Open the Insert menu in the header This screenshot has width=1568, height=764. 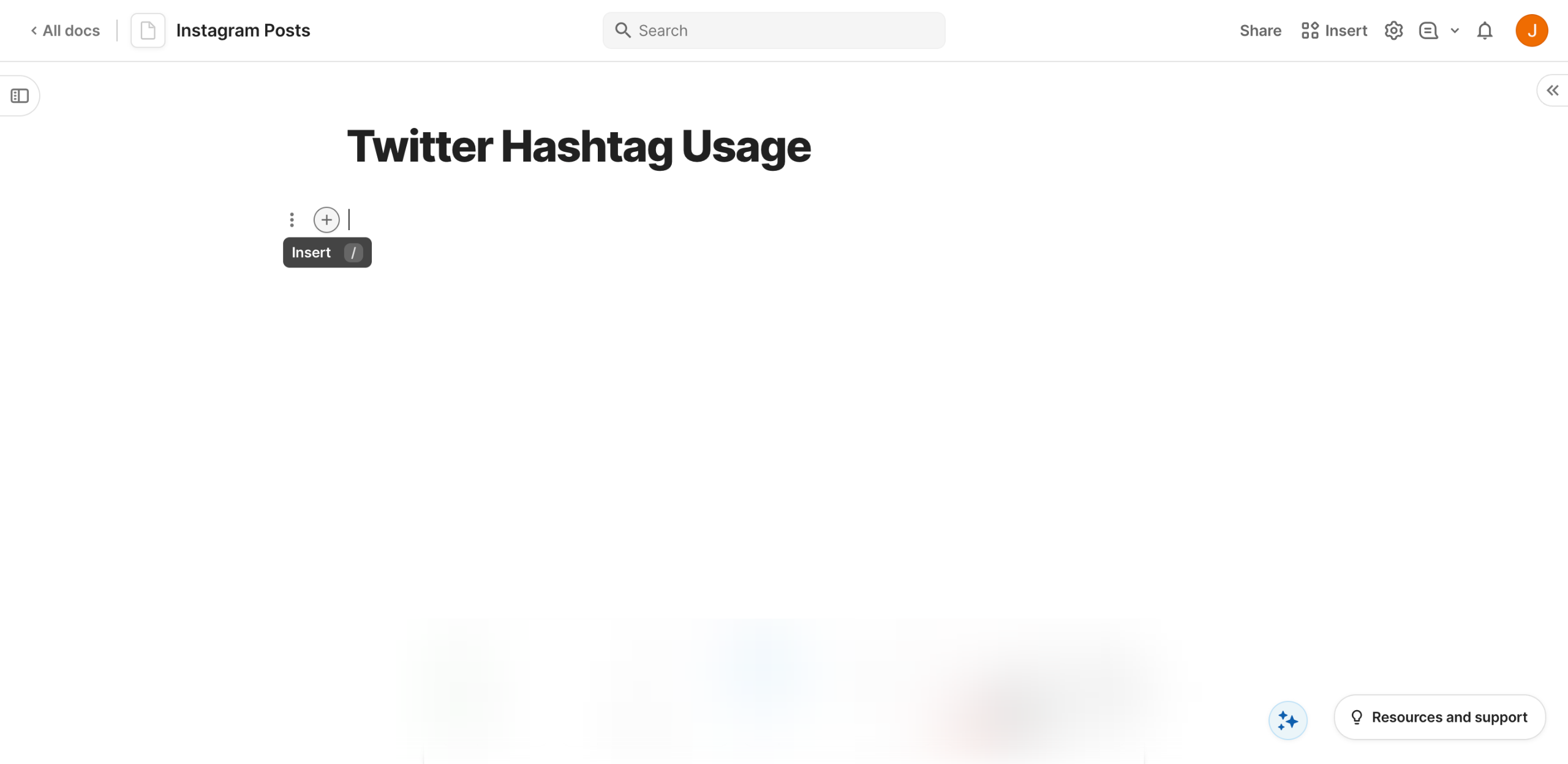[1334, 31]
